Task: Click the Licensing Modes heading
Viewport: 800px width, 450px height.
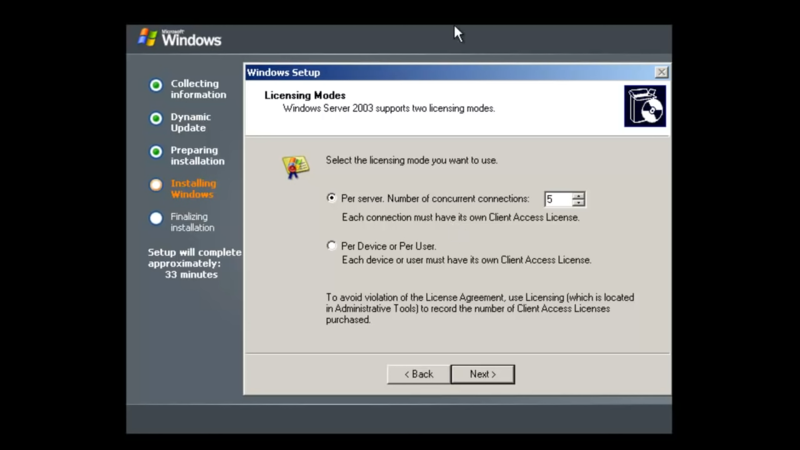Action: [x=305, y=95]
